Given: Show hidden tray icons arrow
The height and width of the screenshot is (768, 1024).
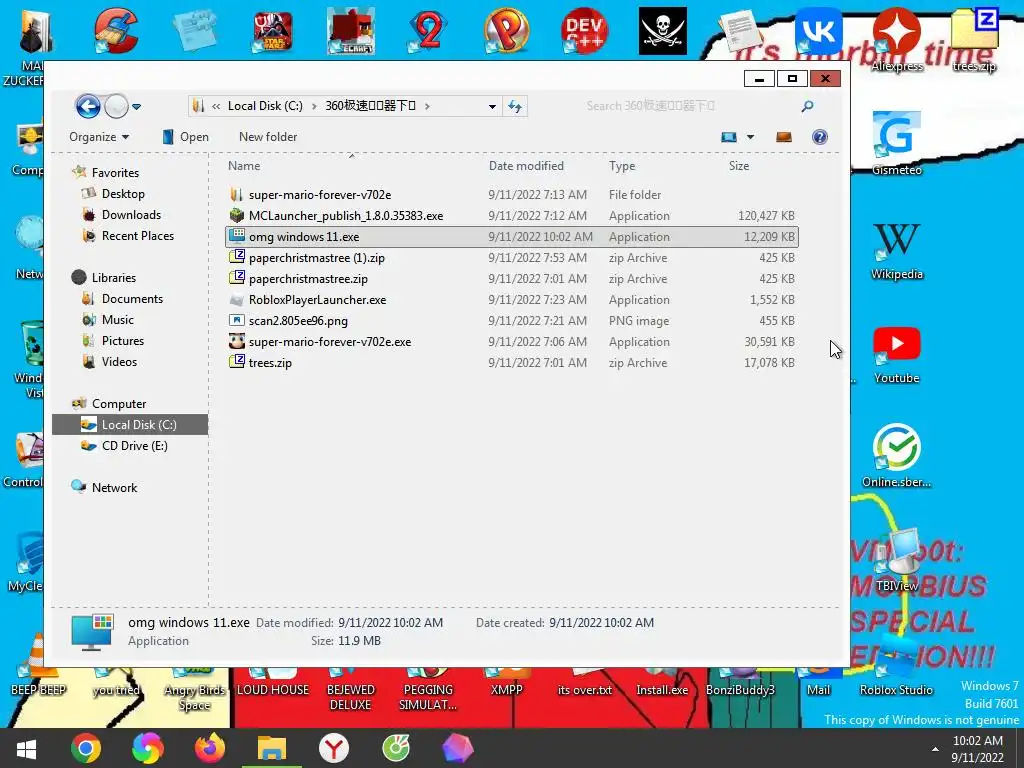Looking at the screenshot, I should [935, 749].
